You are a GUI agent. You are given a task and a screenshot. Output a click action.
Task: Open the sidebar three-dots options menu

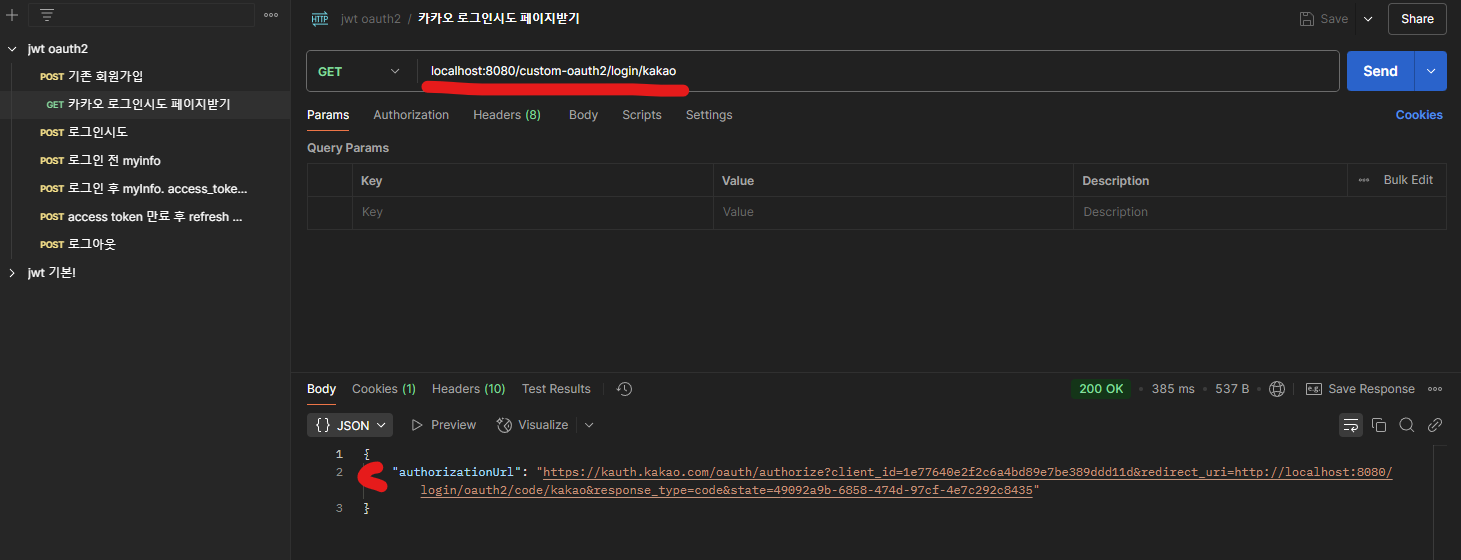271,15
